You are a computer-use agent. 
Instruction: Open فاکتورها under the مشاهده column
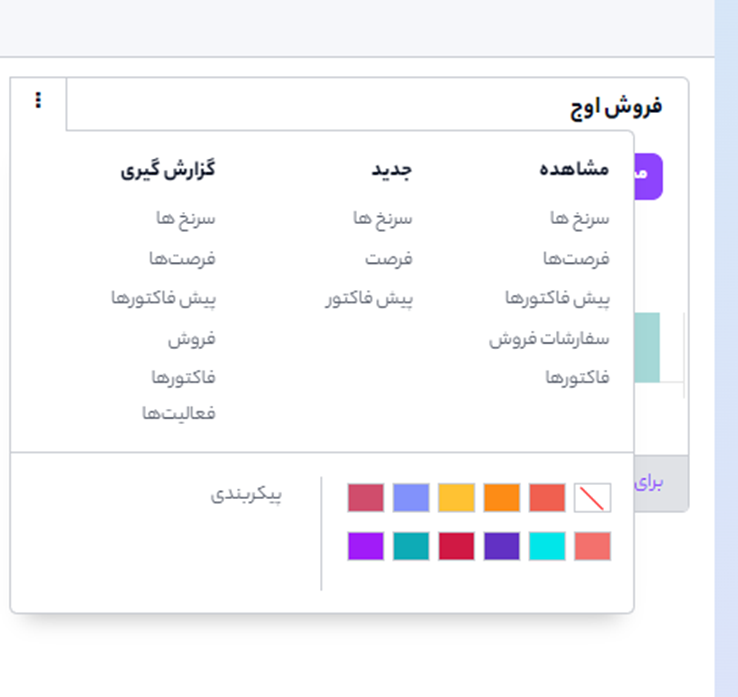click(x=577, y=378)
